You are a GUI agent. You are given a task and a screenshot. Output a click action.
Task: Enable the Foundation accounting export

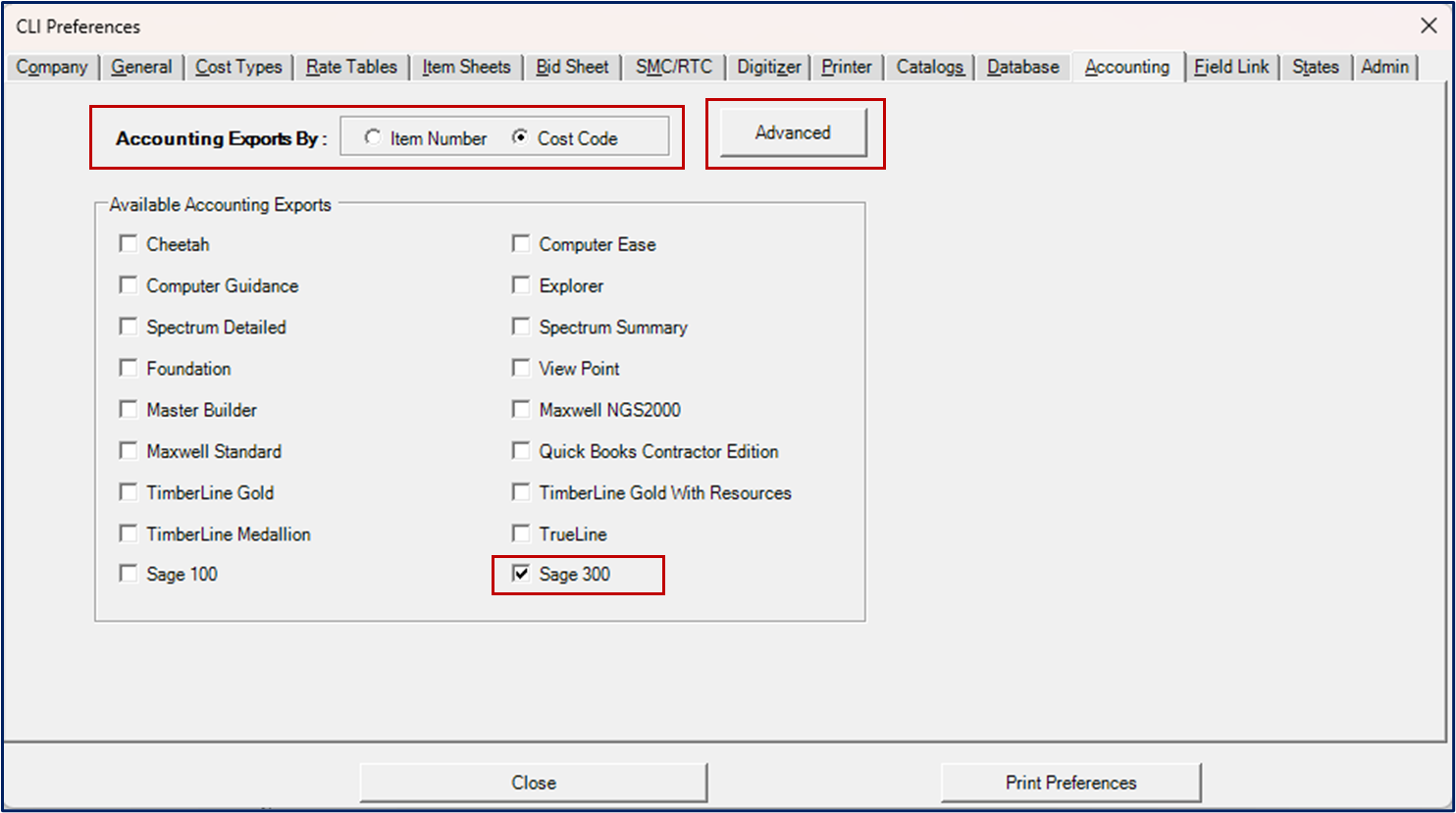tap(128, 367)
